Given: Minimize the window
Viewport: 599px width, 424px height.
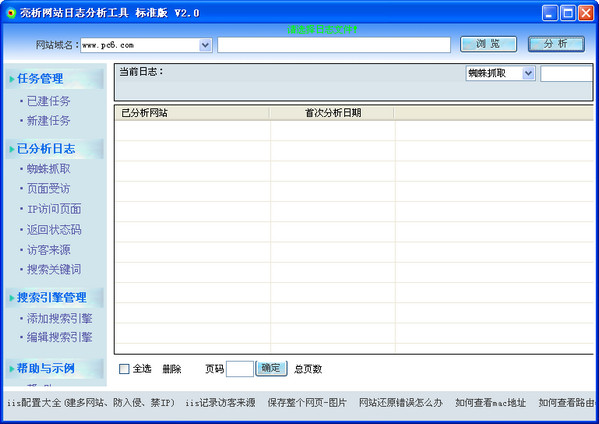Looking at the screenshot, I should (550, 13).
